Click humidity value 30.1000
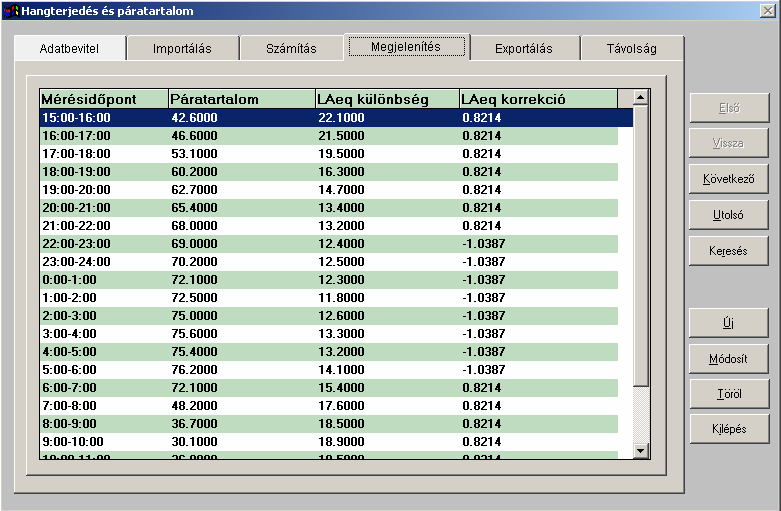Image resolution: width=781 pixels, height=511 pixels. [x=194, y=442]
